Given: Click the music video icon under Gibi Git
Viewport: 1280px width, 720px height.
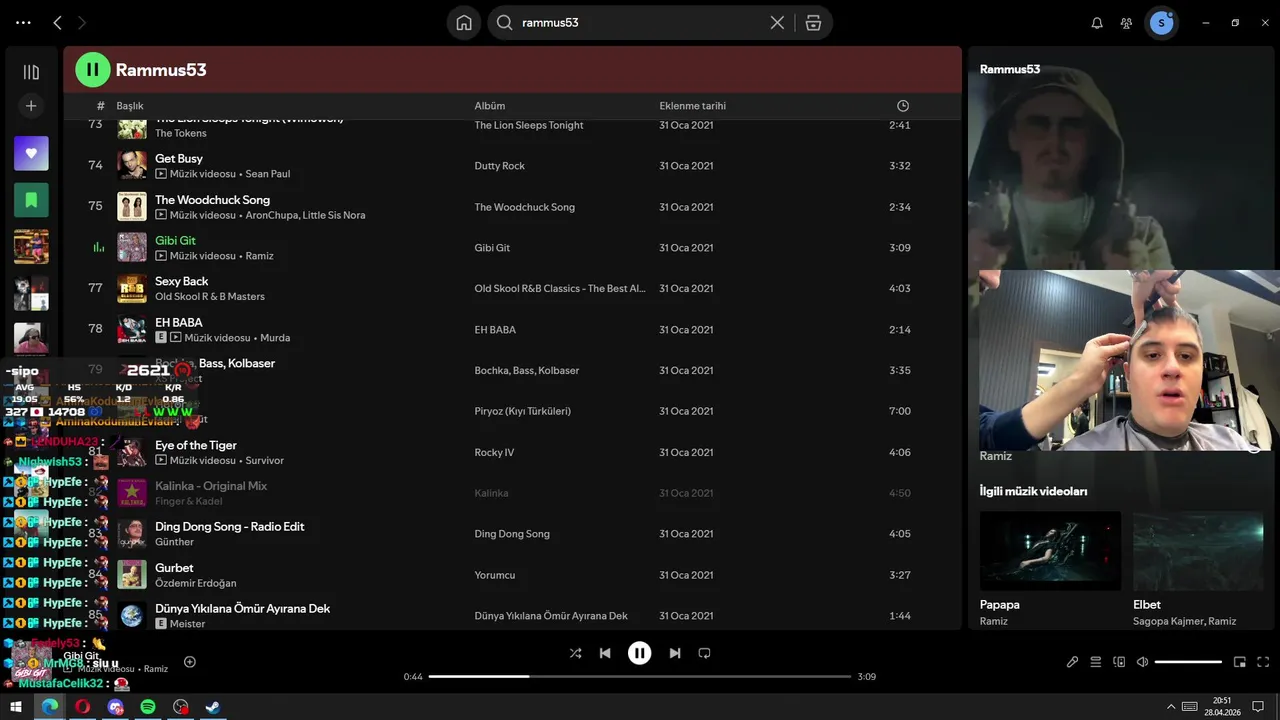Looking at the screenshot, I should (x=161, y=256).
